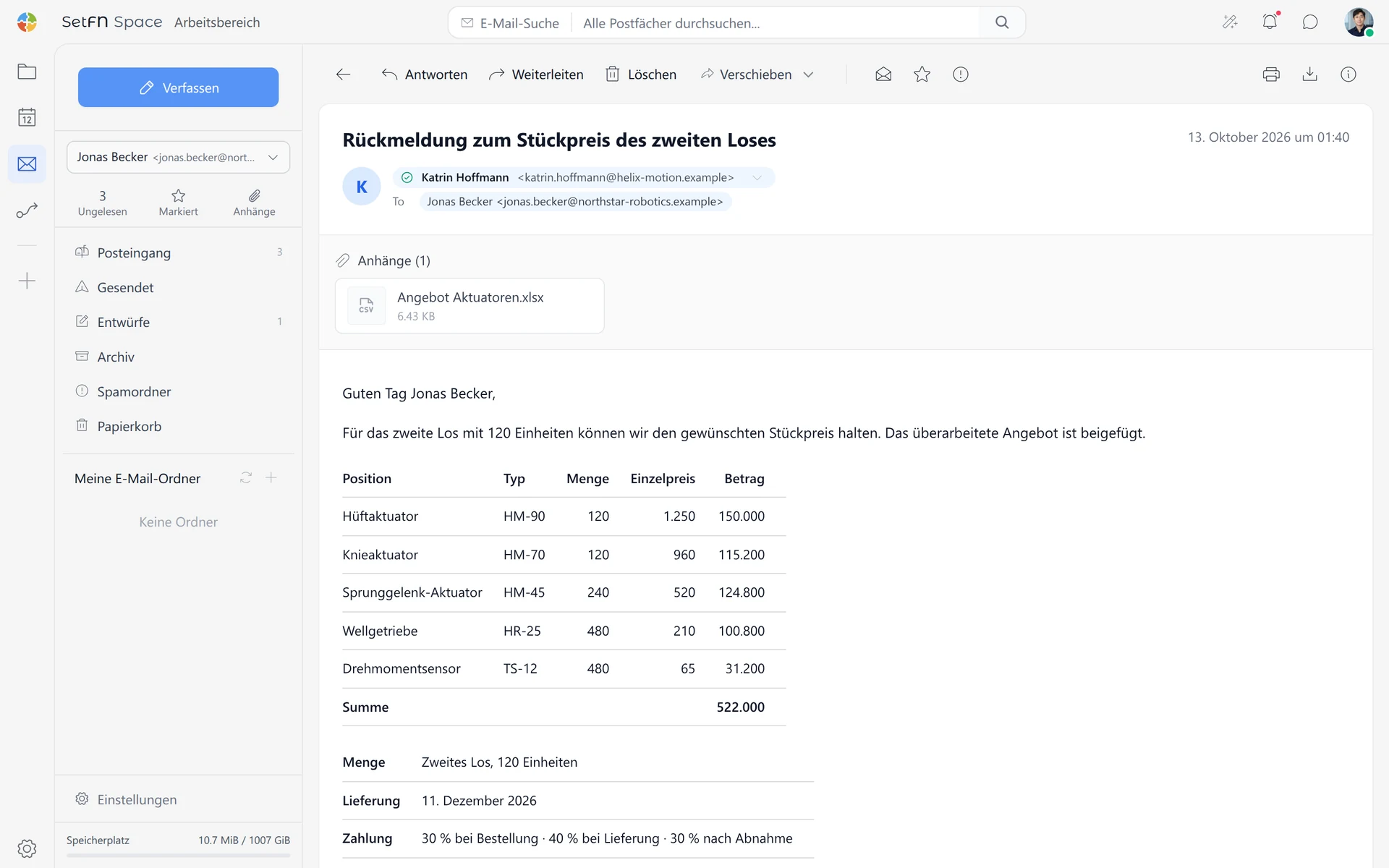Viewport: 1389px width, 868px height.
Task: Click the magnifier search button
Action: pyautogui.click(x=1002, y=22)
